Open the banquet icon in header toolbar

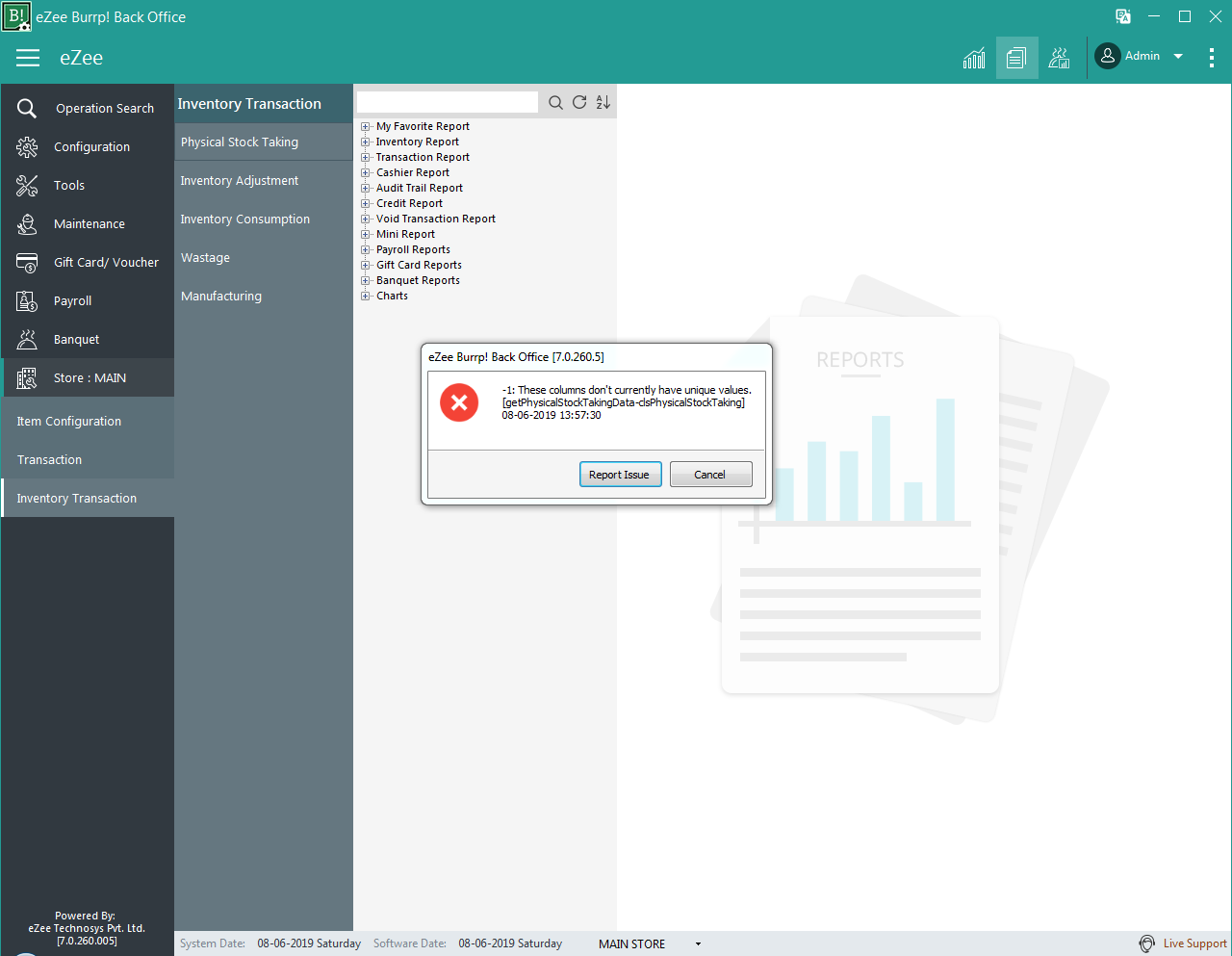point(1059,59)
